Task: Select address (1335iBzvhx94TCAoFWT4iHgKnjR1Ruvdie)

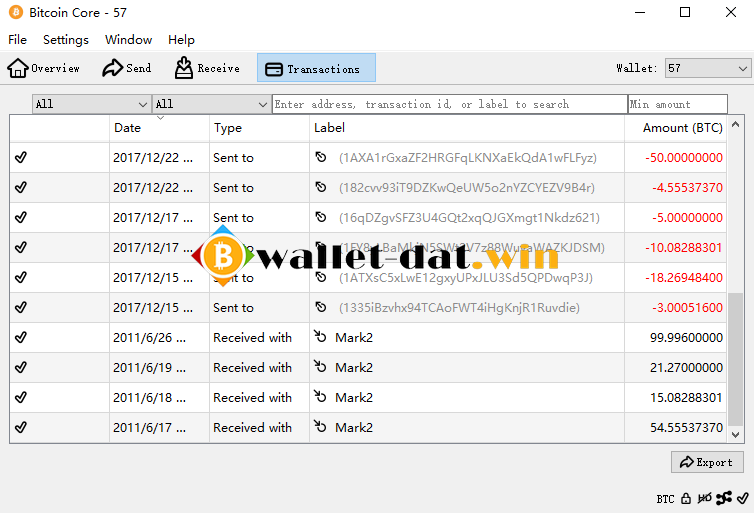Action: pos(459,308)
